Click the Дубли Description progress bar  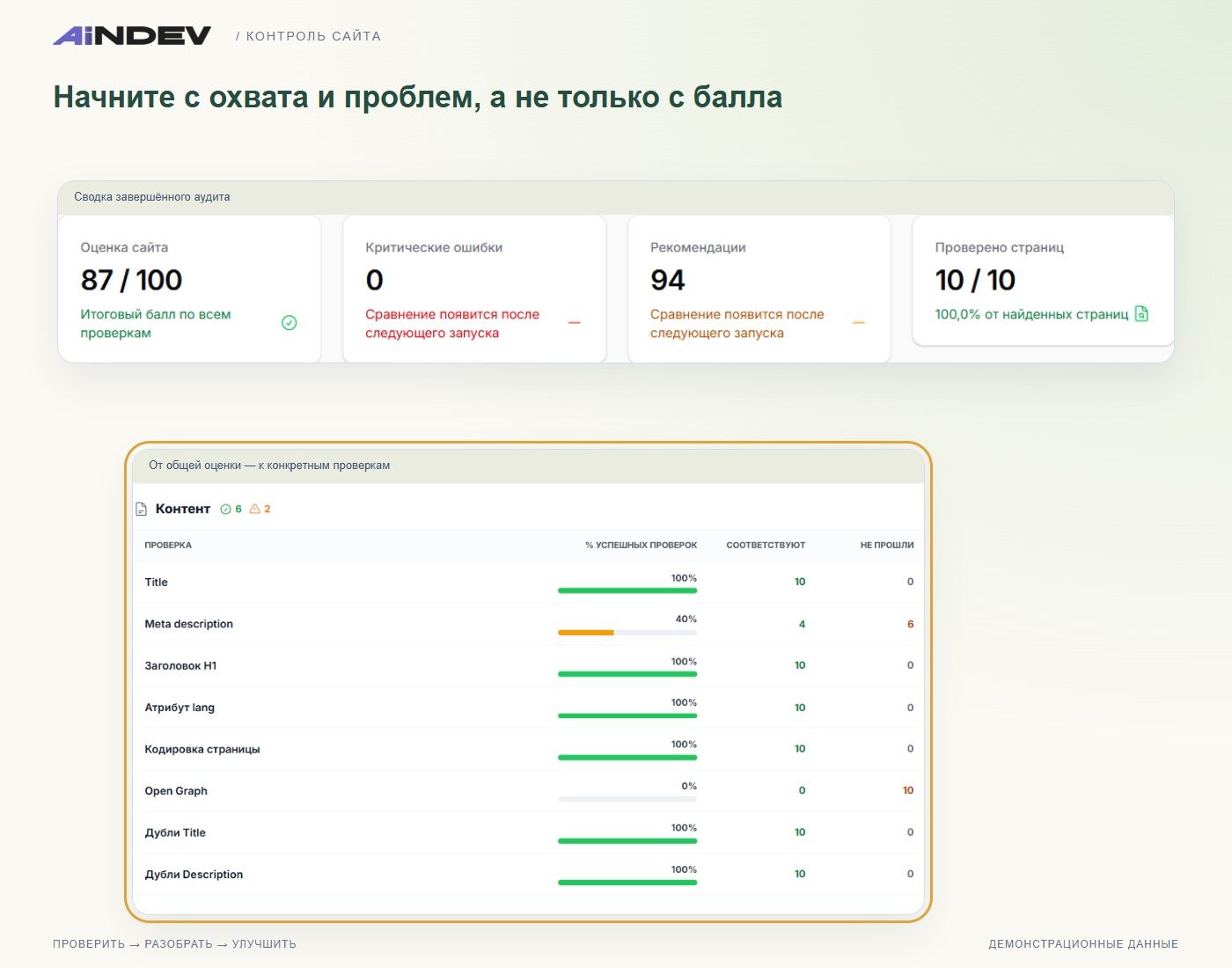(x=627, y=883)
